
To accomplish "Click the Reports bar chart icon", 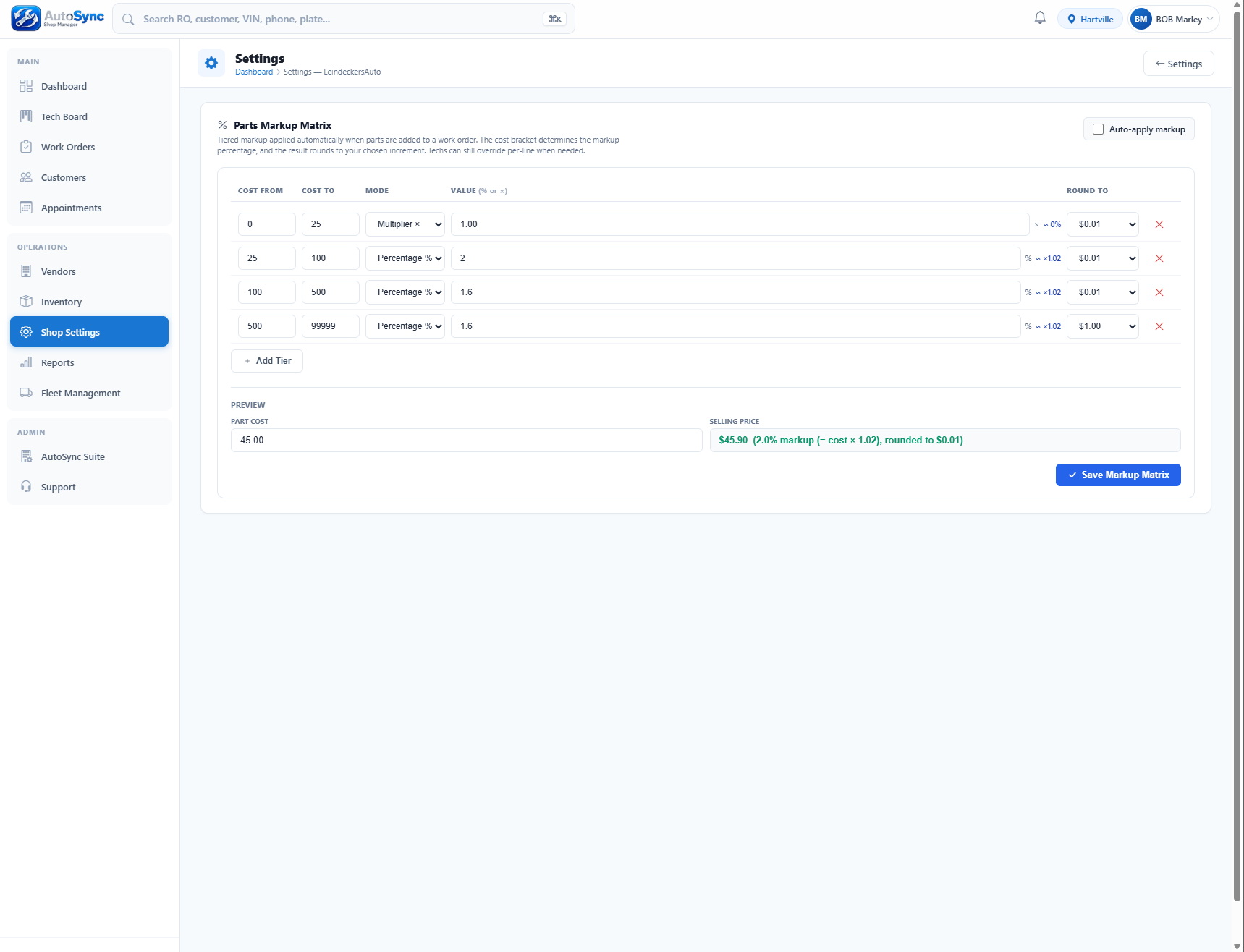I will pyautogui.click(x=26, y=362).
